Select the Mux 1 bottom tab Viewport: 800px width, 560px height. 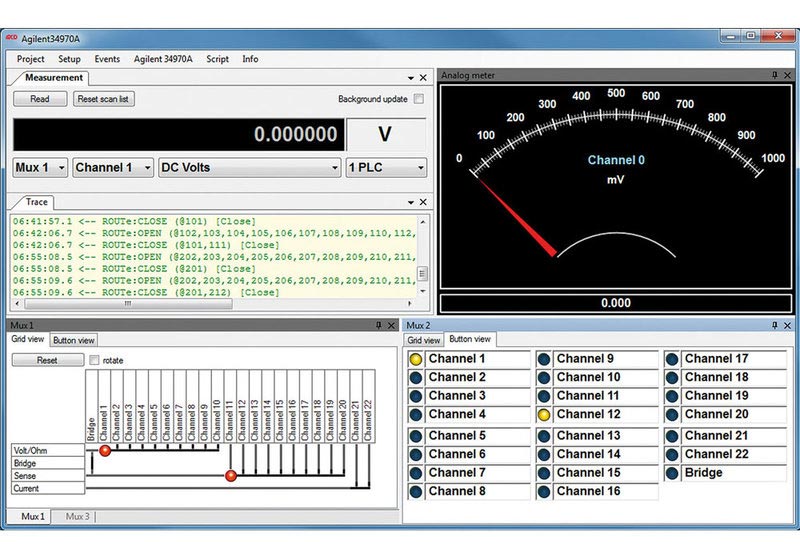tap(33, 516)
